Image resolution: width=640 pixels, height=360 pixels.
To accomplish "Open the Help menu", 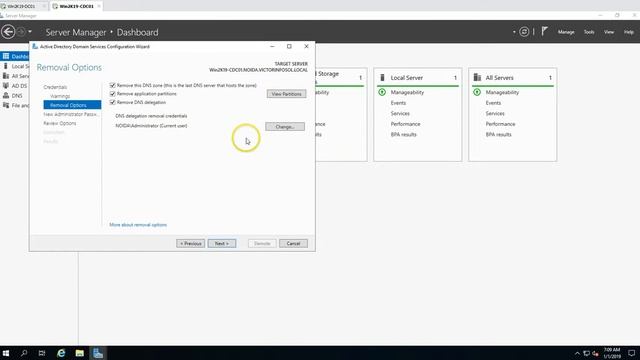I will (628, 32).
